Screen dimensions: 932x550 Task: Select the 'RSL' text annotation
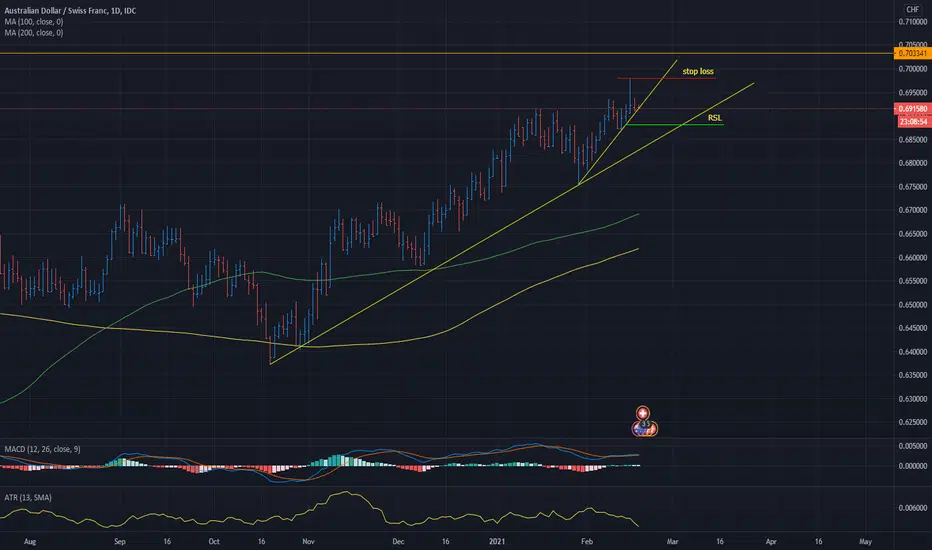point(714,118)
